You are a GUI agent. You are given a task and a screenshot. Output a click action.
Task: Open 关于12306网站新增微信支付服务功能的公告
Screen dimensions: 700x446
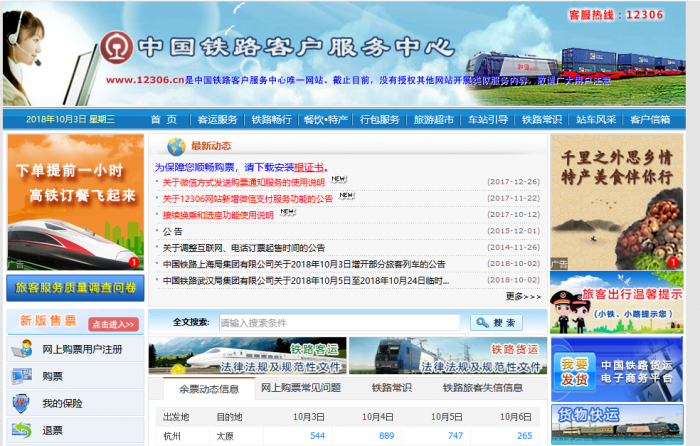(247, 199)
